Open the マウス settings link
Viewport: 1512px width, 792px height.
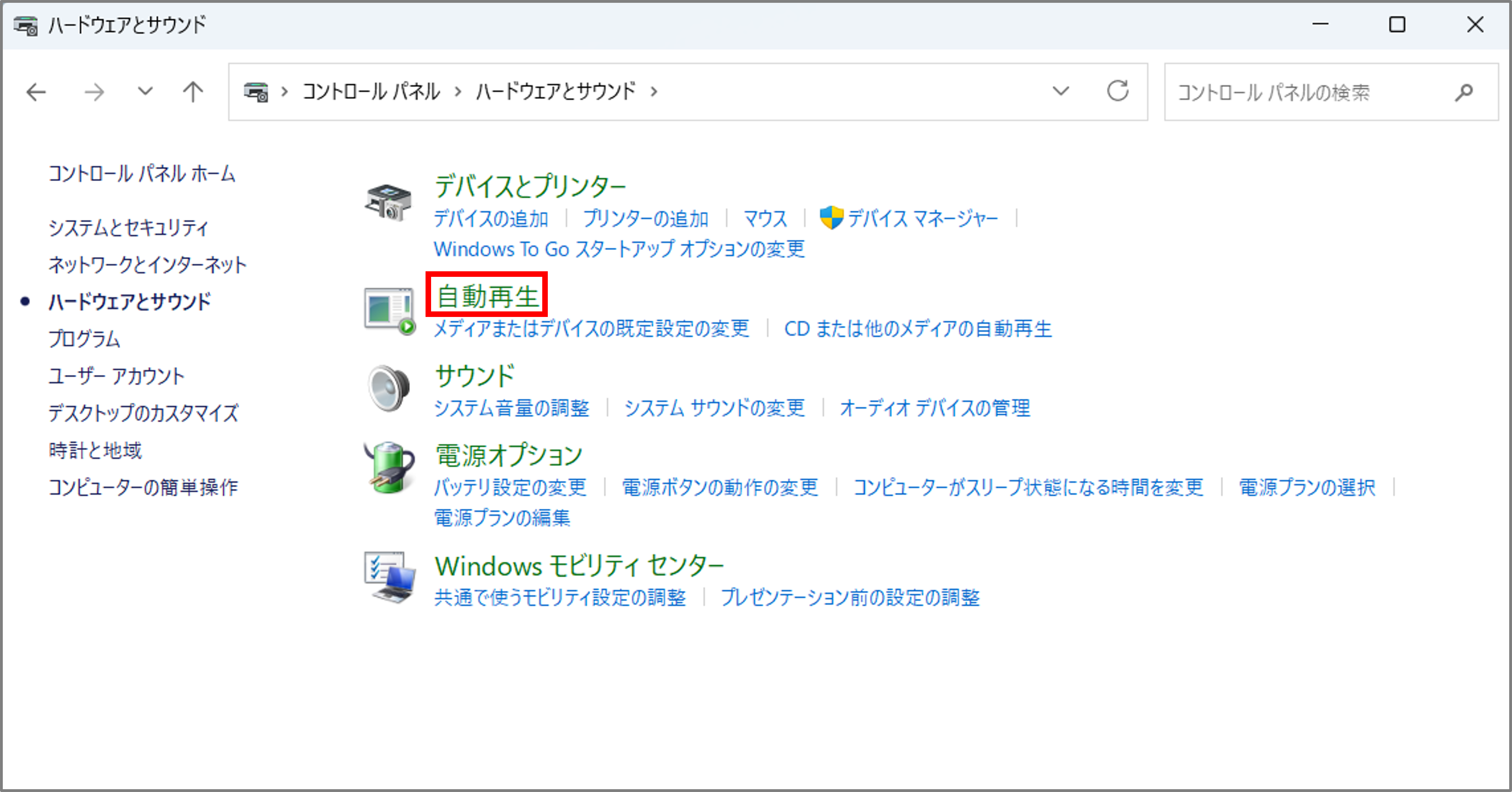point(765,219)
